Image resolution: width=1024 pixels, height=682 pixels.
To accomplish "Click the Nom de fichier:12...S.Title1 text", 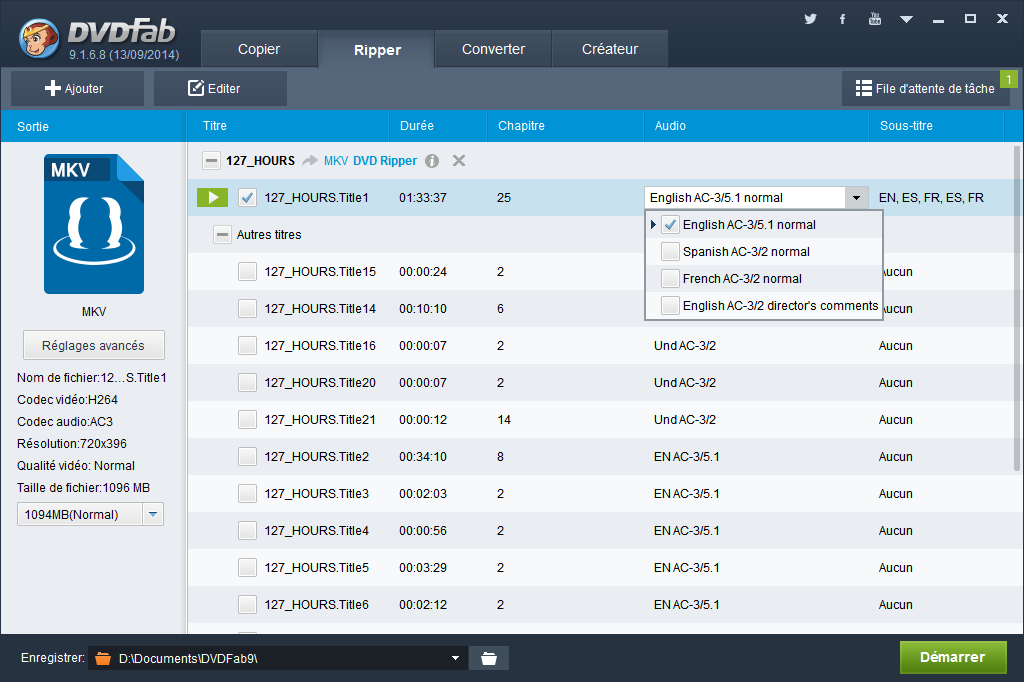I will point(92,378).
